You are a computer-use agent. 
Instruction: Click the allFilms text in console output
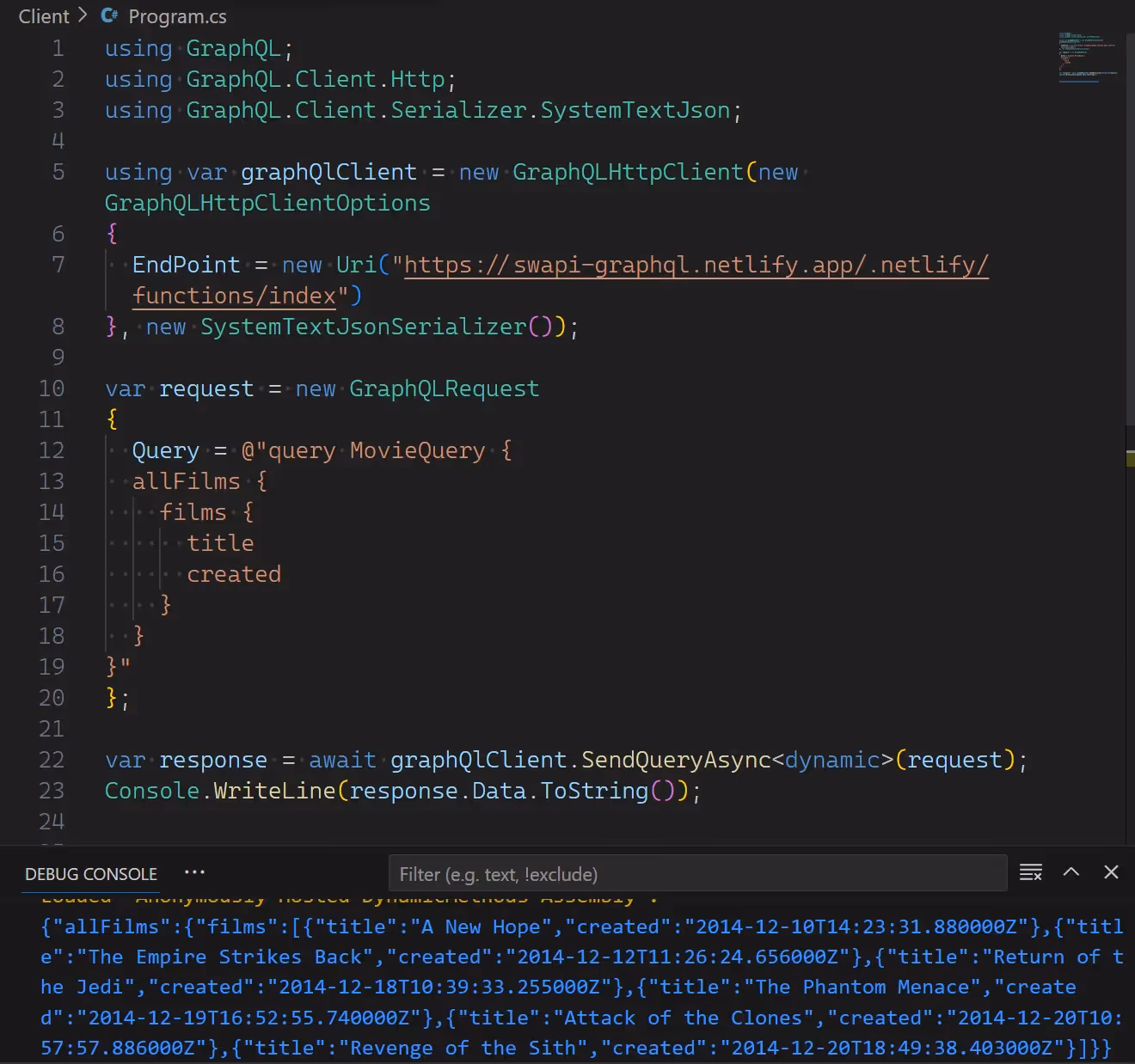click(x=103, y=926)
